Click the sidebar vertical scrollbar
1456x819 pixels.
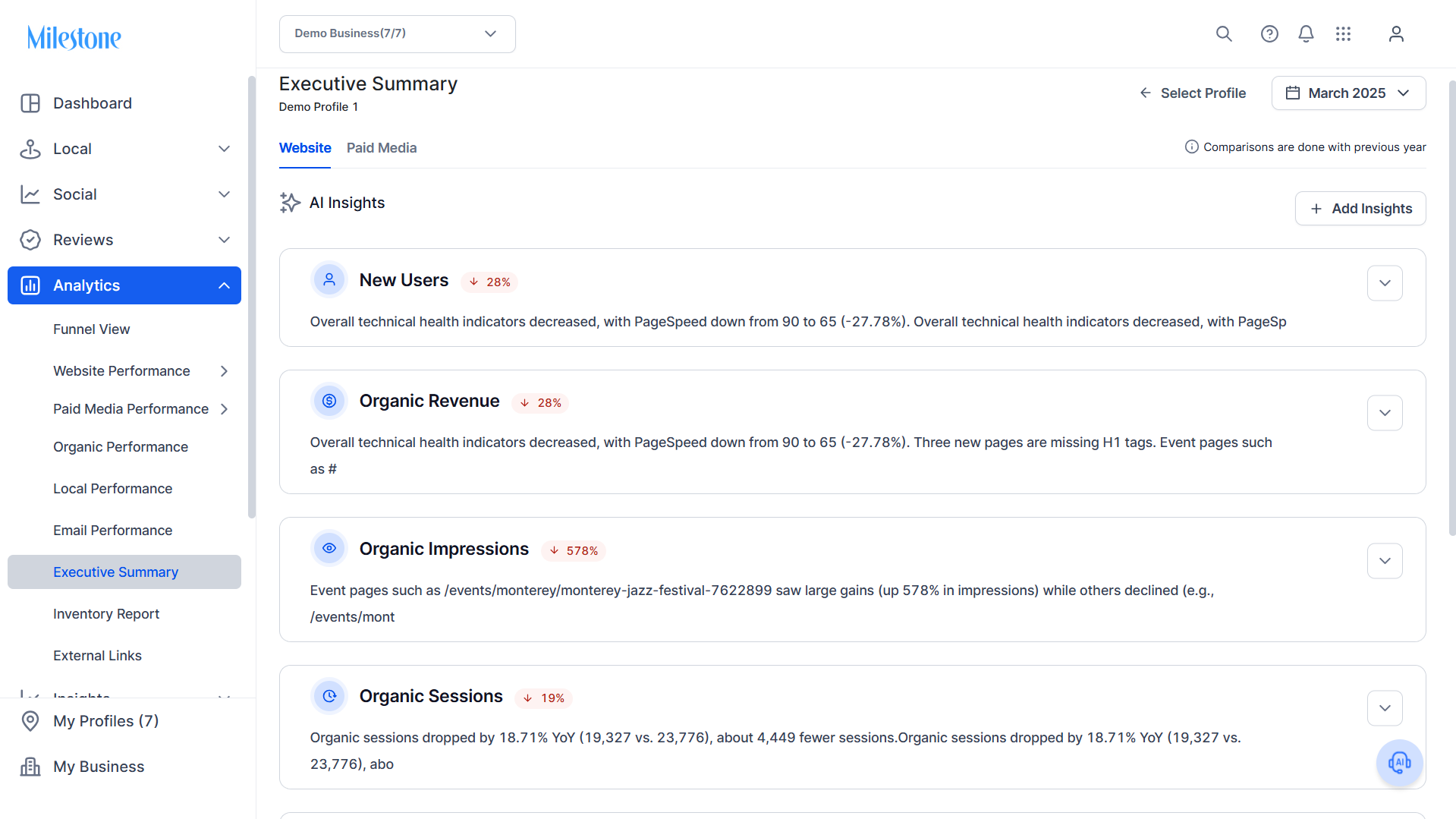(251, 297)
